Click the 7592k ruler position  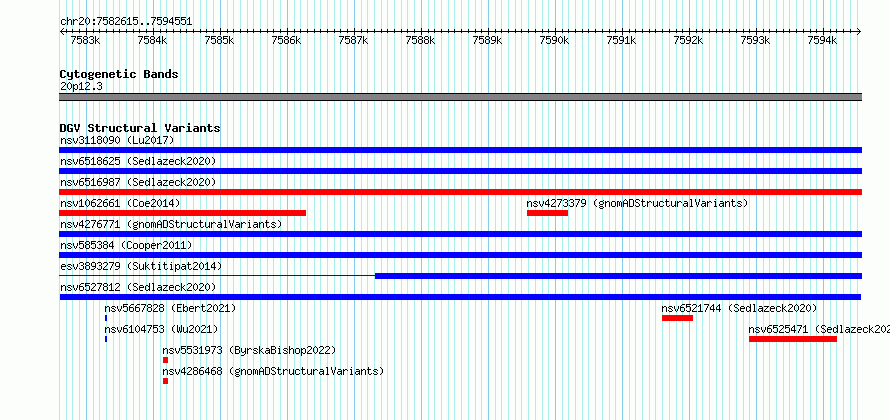(689, 40)
